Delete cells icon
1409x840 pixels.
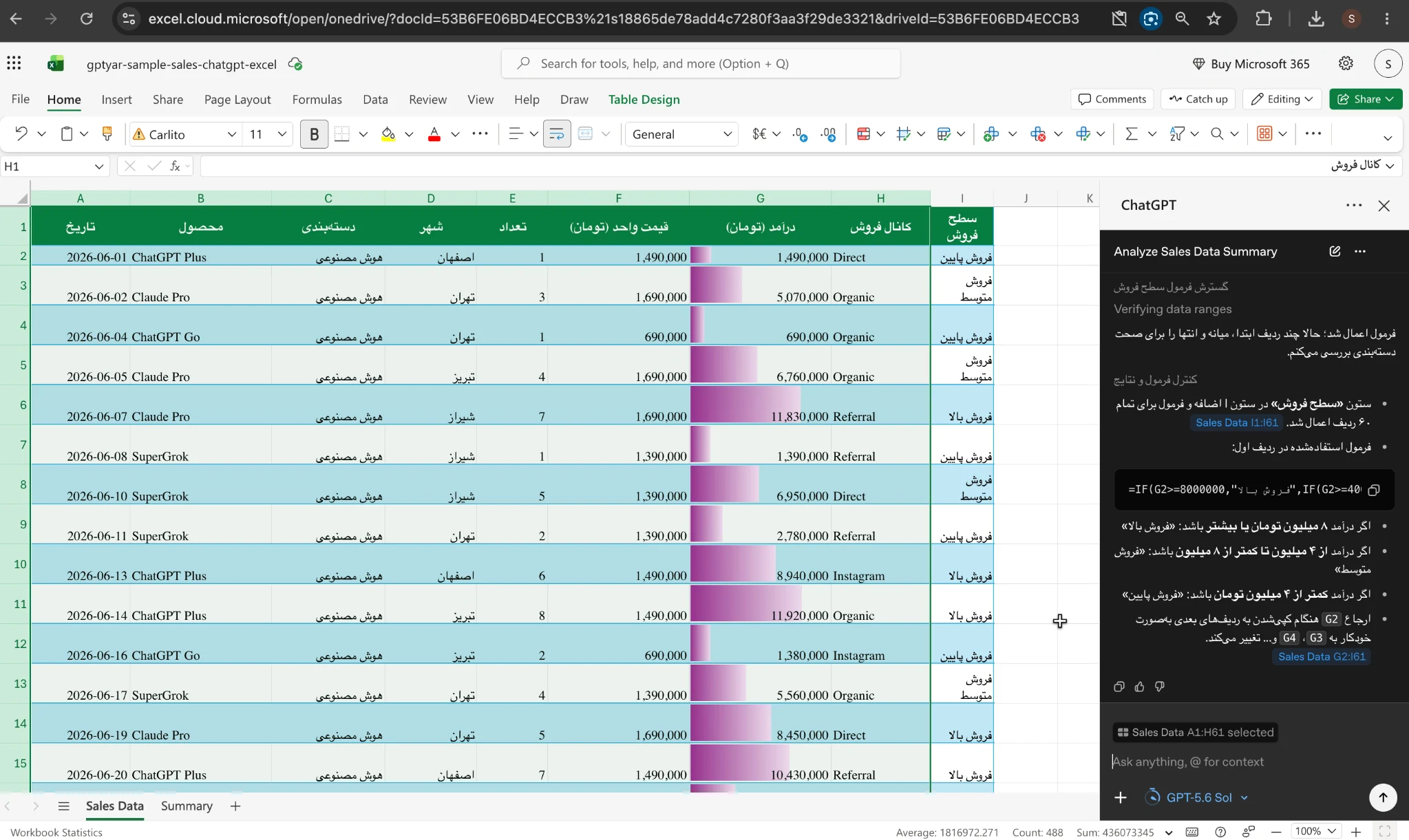pos(1038,134)
